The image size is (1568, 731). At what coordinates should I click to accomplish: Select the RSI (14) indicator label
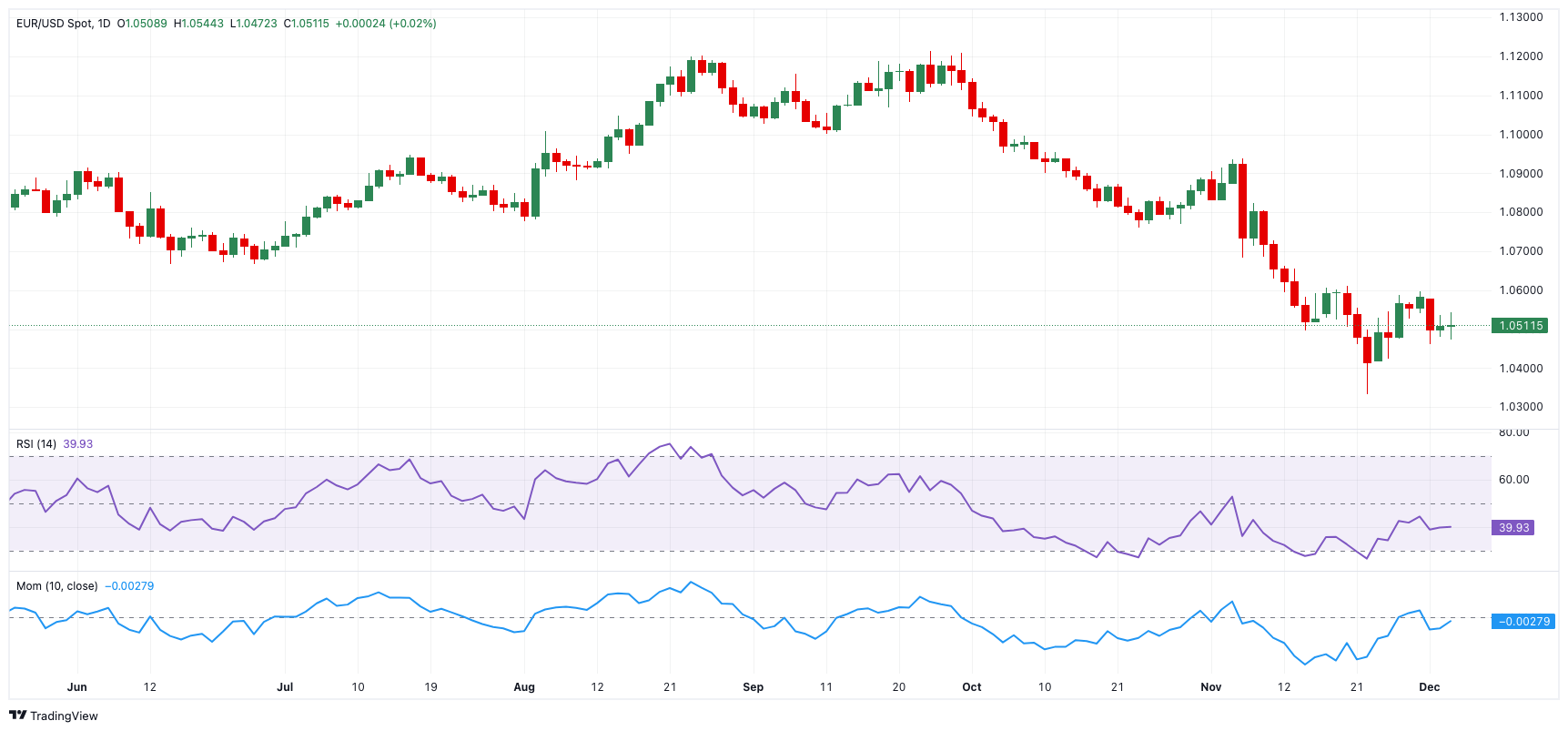click(x=36, y=444)
